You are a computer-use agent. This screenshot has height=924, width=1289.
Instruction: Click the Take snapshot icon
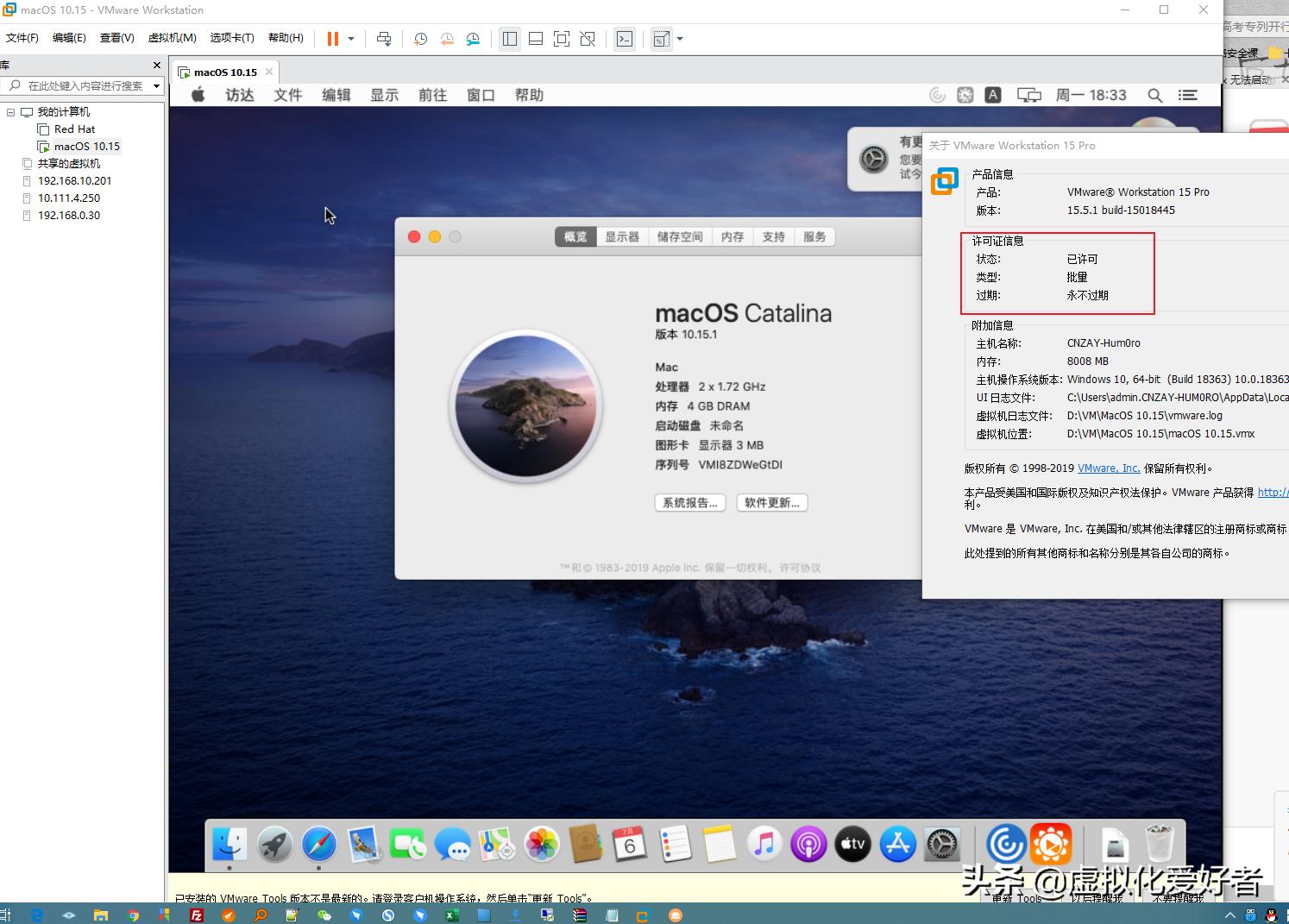(x=420, y=38)
